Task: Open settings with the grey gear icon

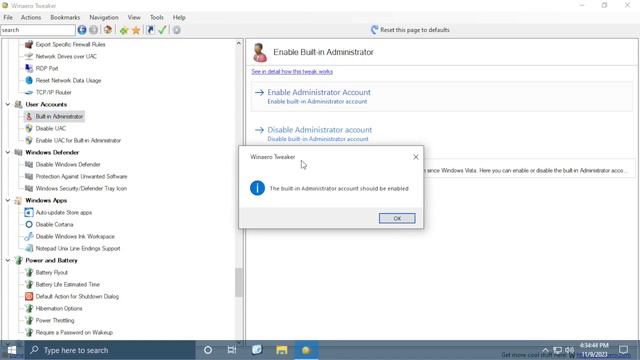Action: (176, 30)
